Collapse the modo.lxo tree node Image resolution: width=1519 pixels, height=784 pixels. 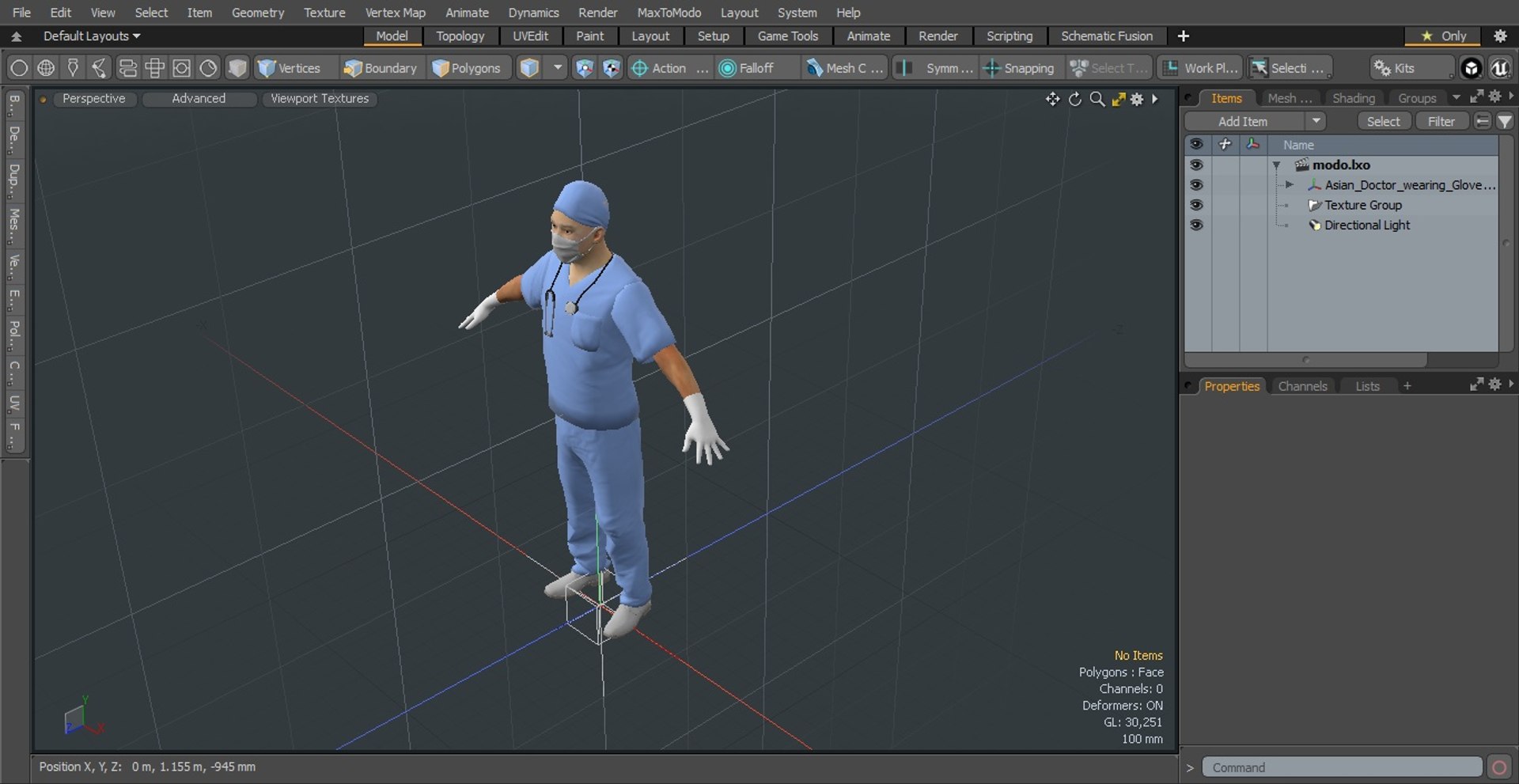pyautogui.click(x=1276, y=165)
